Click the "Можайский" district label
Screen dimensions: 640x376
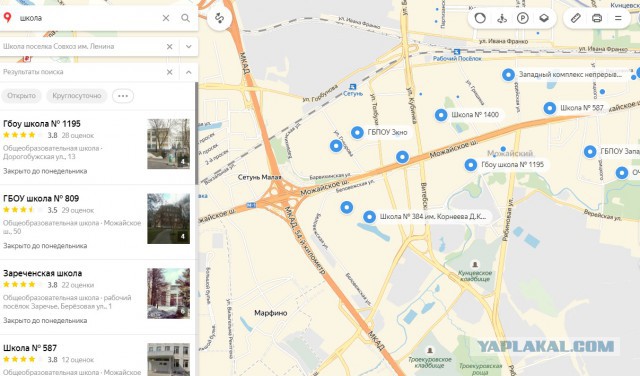(x=510, y=154)
